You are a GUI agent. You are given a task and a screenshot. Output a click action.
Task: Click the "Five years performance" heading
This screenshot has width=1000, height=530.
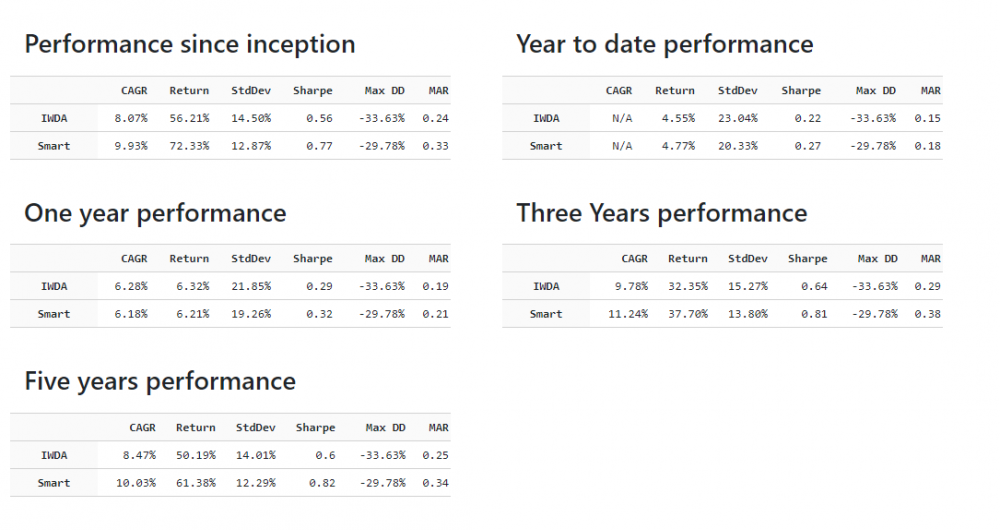tap(160, 382)
